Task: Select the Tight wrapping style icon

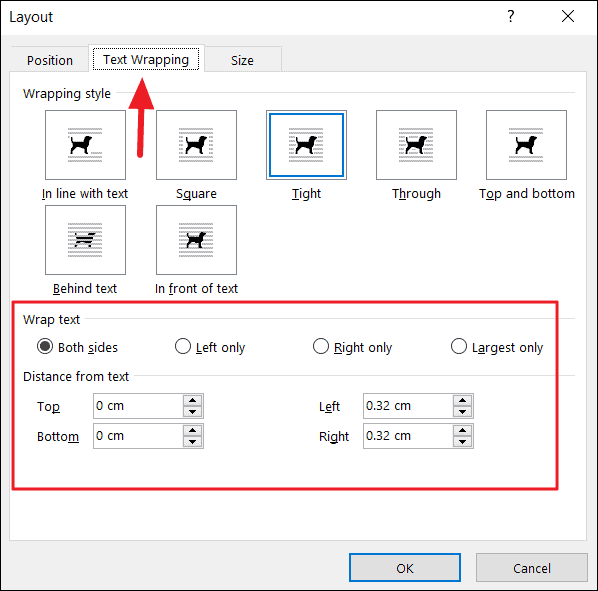Action: click(306, 145)
